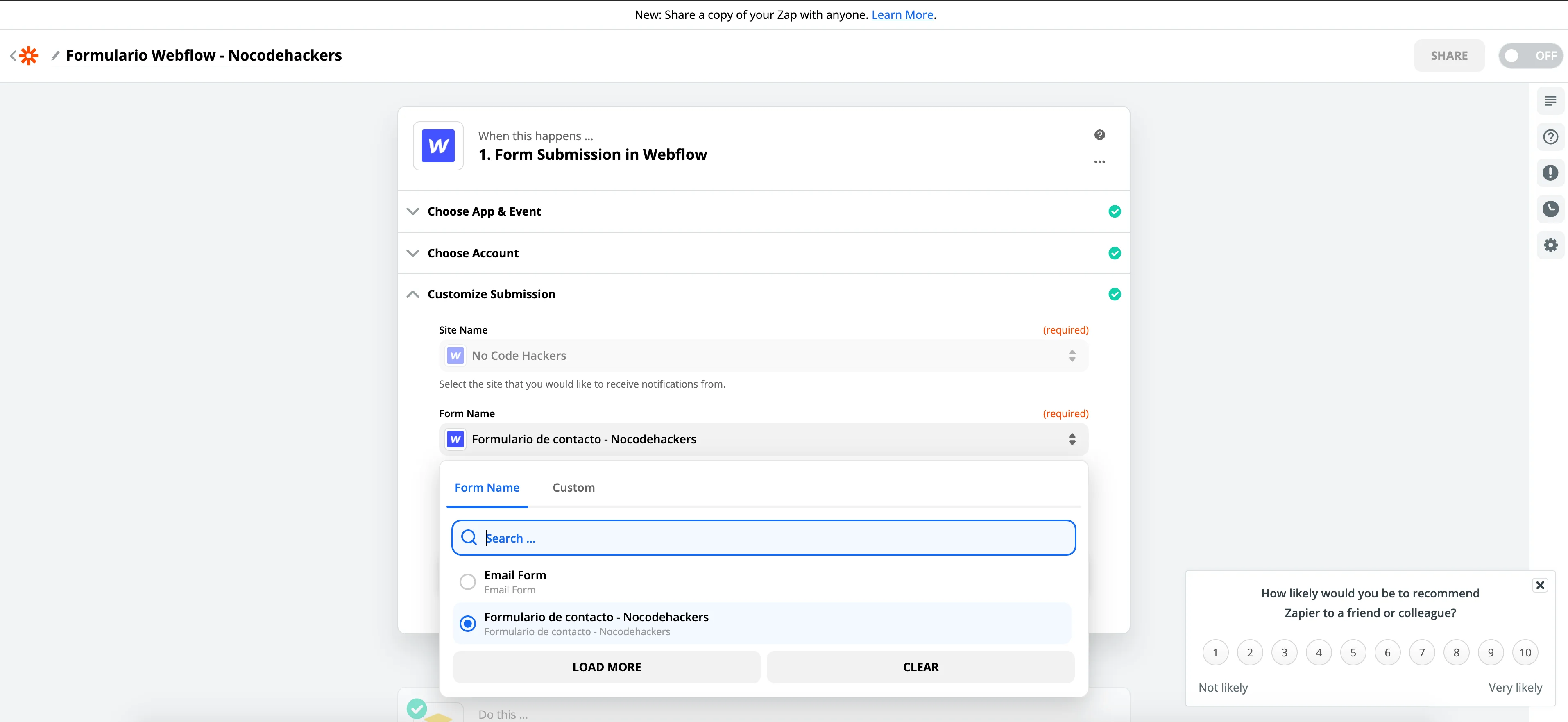
Task: Open the Zap description notes sidebar icon
Action: (1550, 101)
